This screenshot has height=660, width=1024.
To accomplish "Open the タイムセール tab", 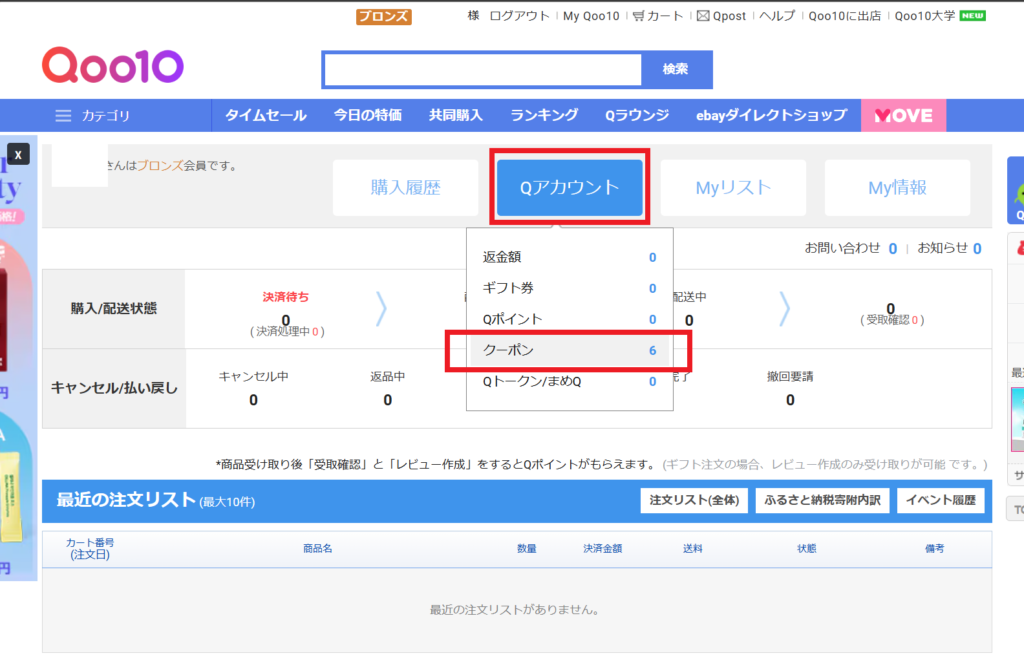I will (x=265, y=115).
